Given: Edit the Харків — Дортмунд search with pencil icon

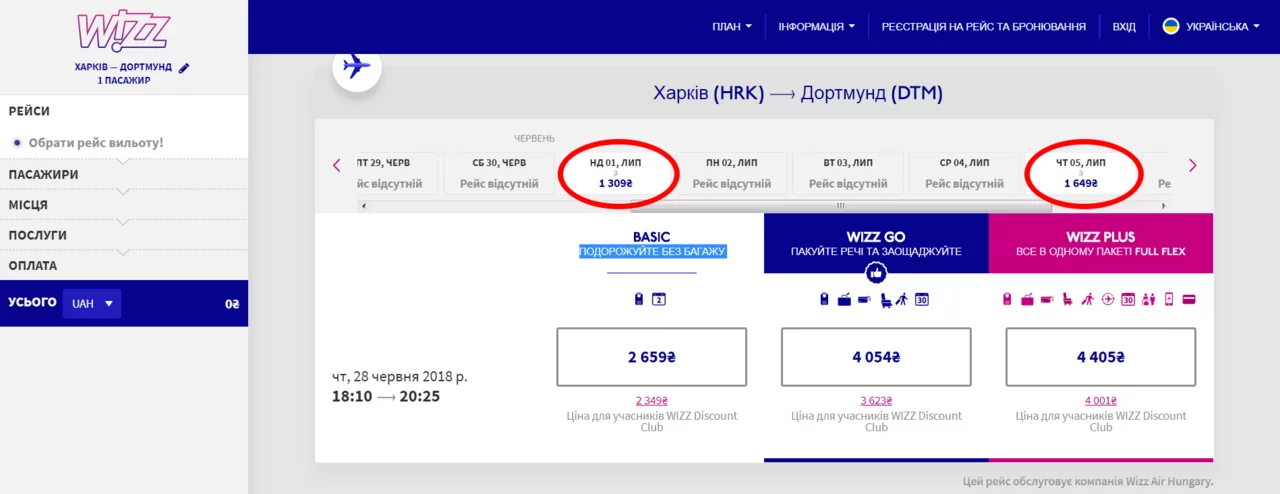Looking at the screenshot, I should pos(184,67).
